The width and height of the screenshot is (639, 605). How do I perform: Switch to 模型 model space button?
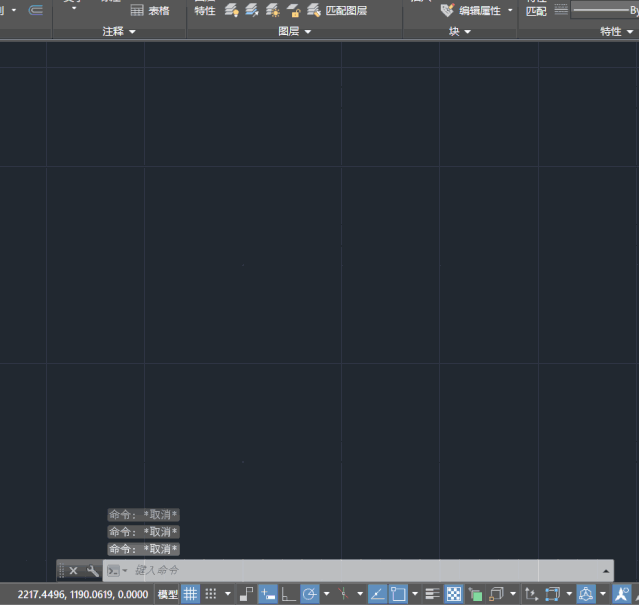coord(167,594)
